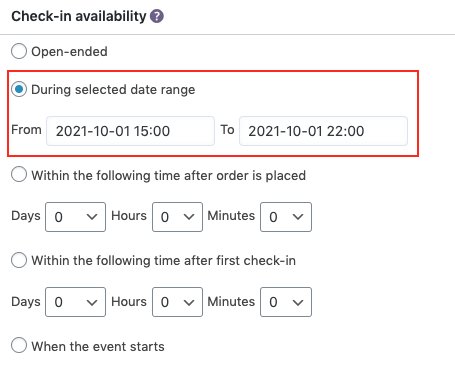Open the Check-in availability help tooltip icon
The image size is (455, 365).
pyautogui.click(x=157, y=16)
